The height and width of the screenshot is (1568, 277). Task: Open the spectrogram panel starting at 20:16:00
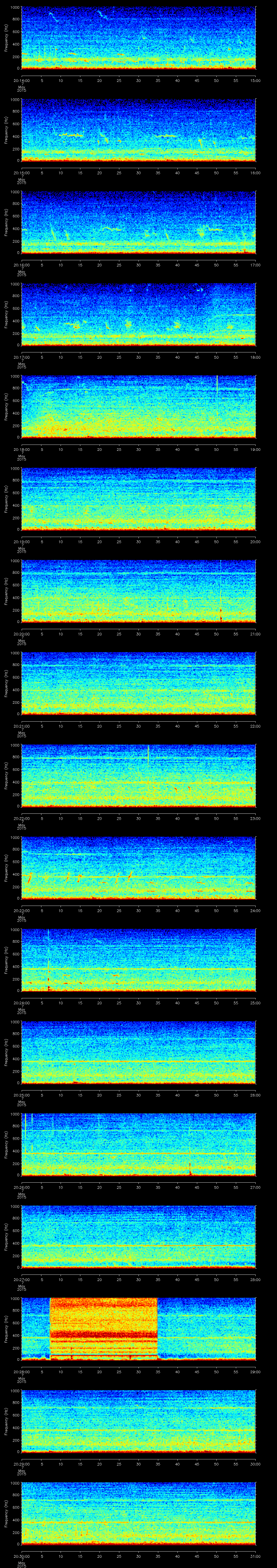click(139, 222)
